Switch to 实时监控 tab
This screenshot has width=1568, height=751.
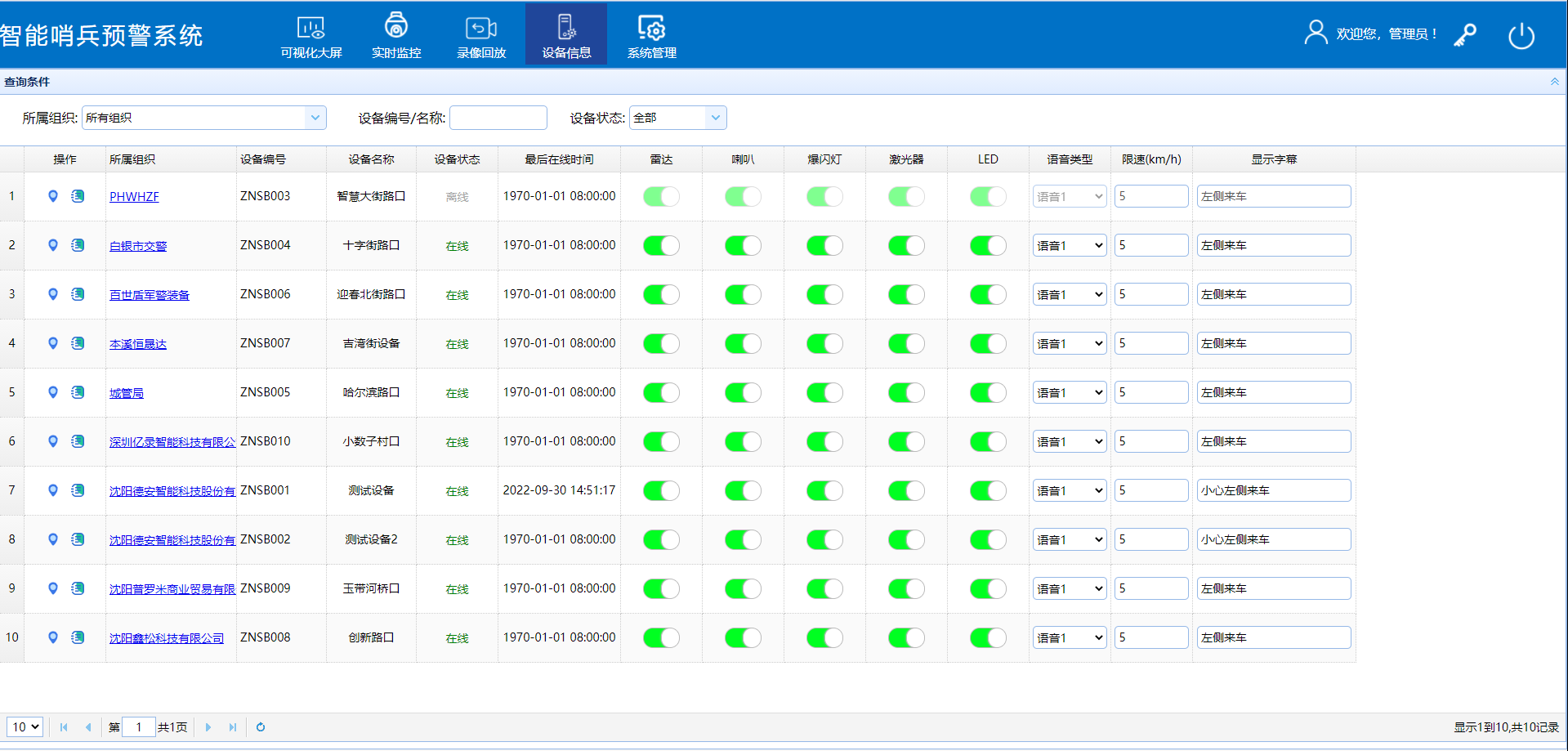[396, 36]
